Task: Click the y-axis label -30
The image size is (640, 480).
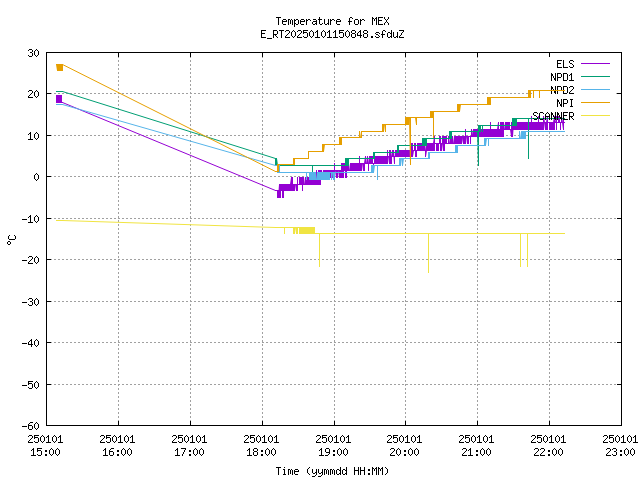Action: [31, 302]
